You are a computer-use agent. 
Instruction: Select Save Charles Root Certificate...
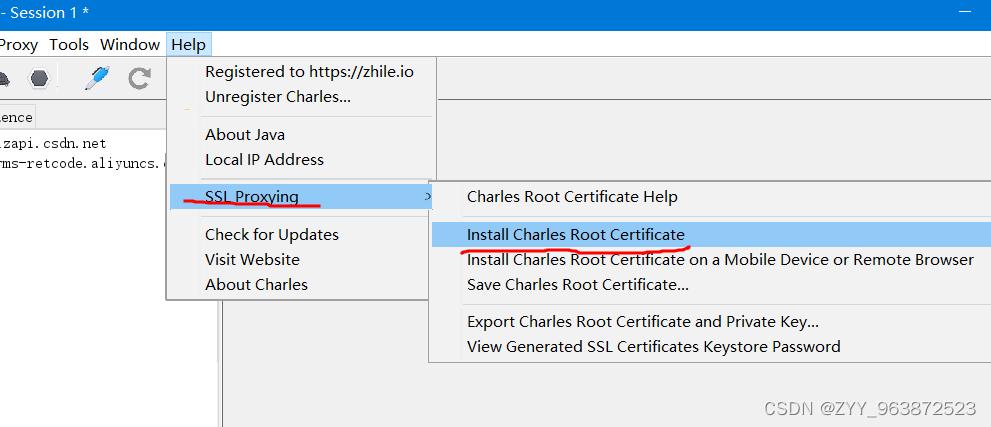578,285
